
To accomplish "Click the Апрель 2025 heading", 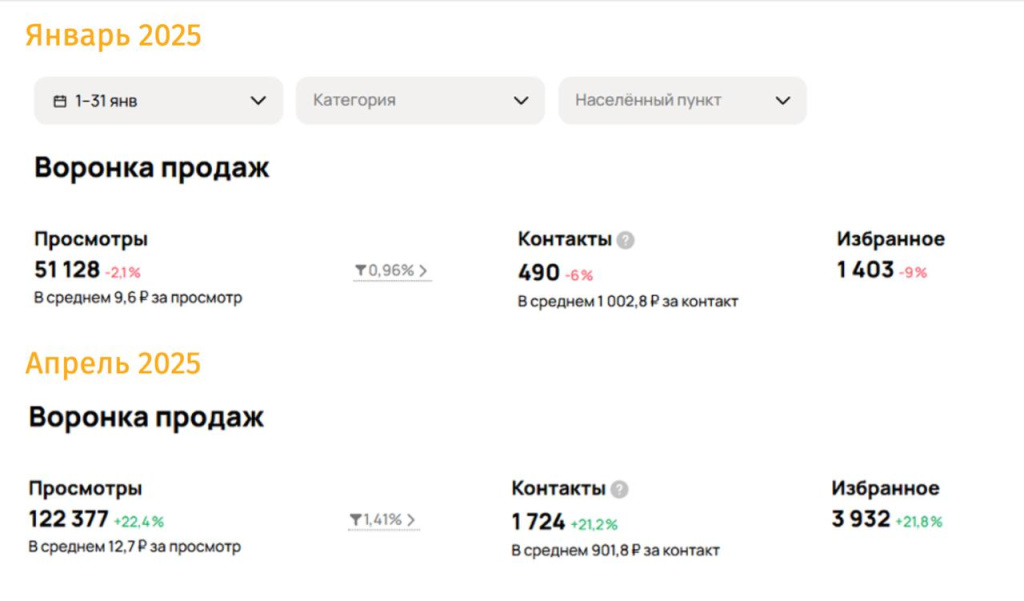I will pyautogui.click(x=113, y=364).
